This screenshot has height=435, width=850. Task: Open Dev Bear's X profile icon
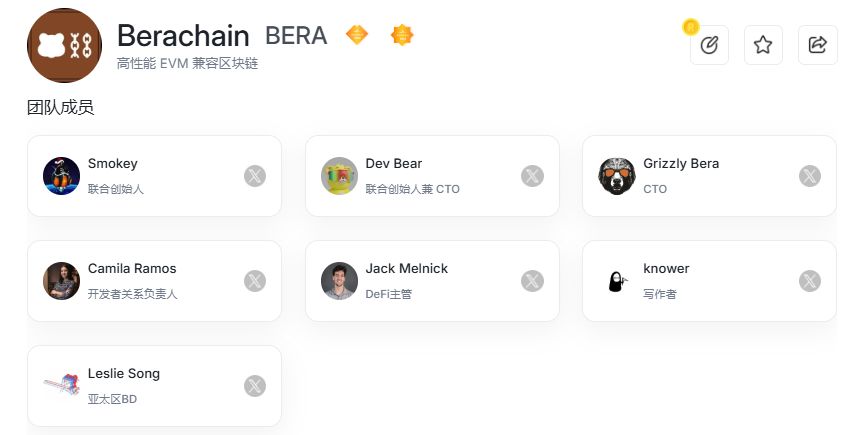click(x=532, y=176)
